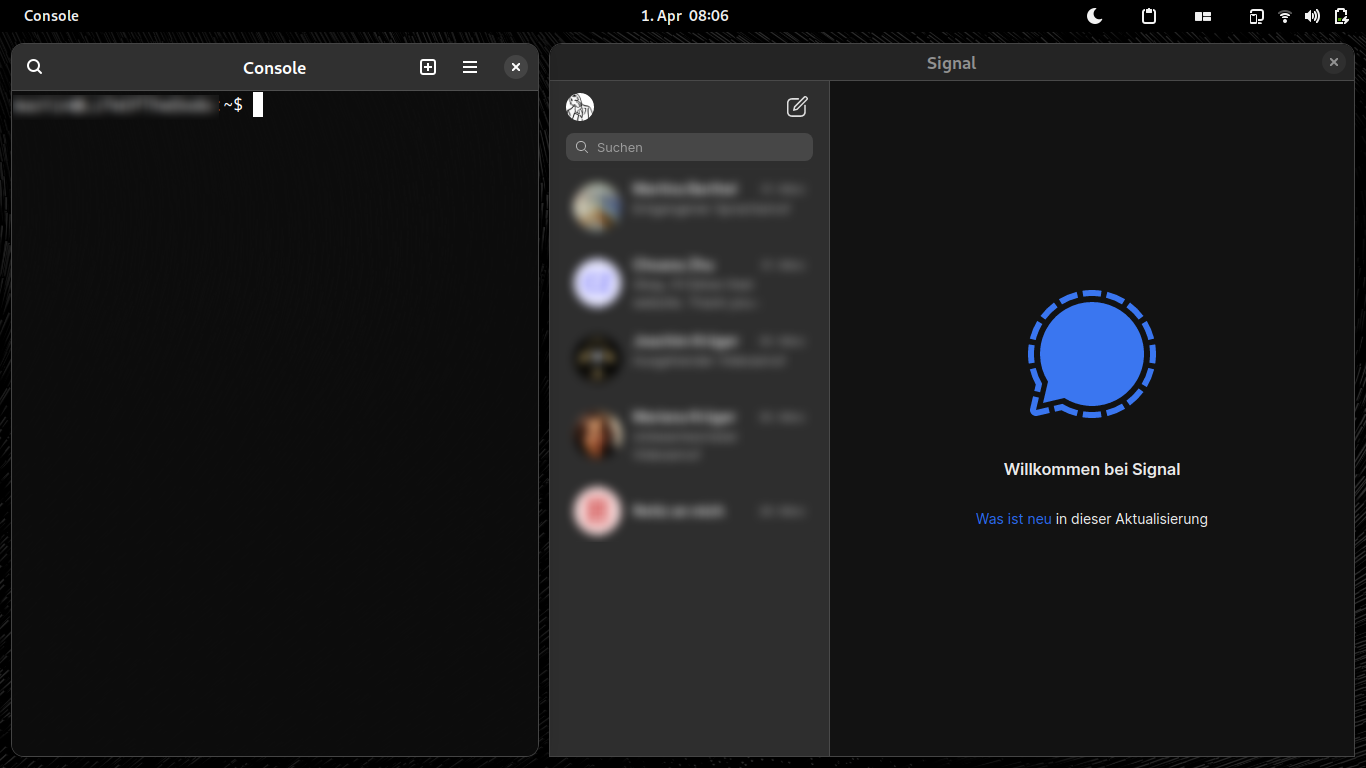This screenshot has height=768, width=1366.
Task: Open the system menu via the volume icon
Action: (1312, 16)
